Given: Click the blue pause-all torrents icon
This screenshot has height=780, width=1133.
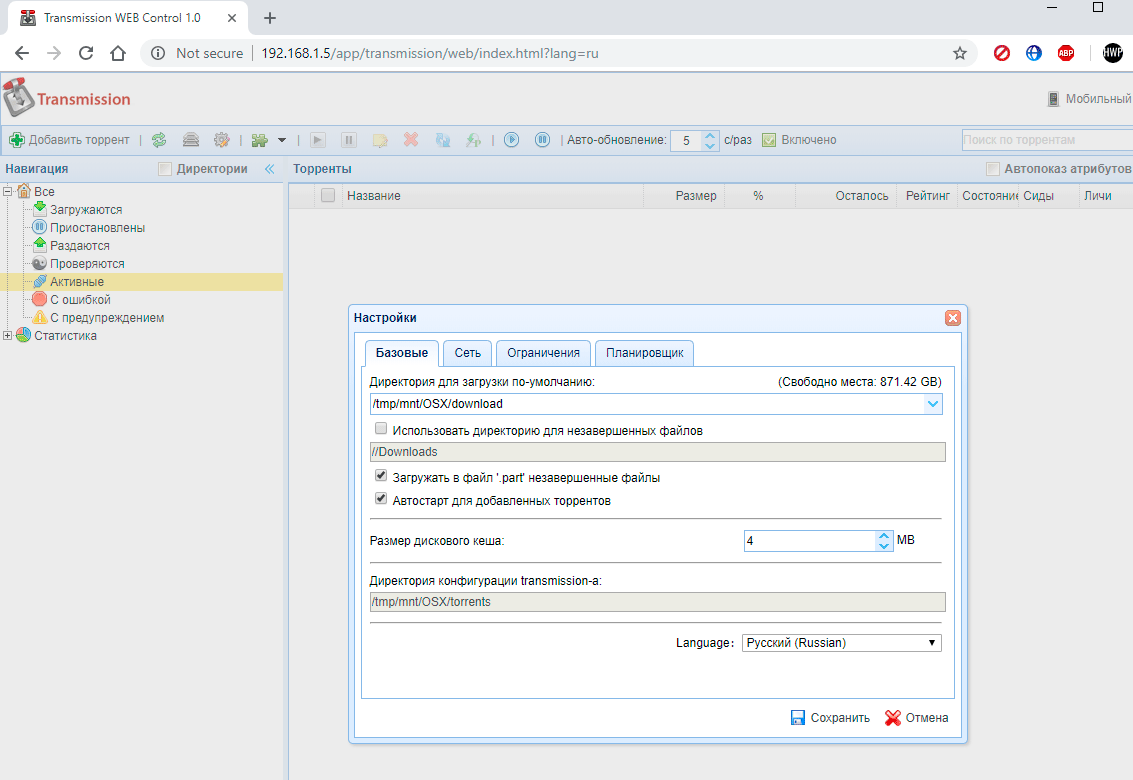Looking at the screenshot, I should click(542, 140).
